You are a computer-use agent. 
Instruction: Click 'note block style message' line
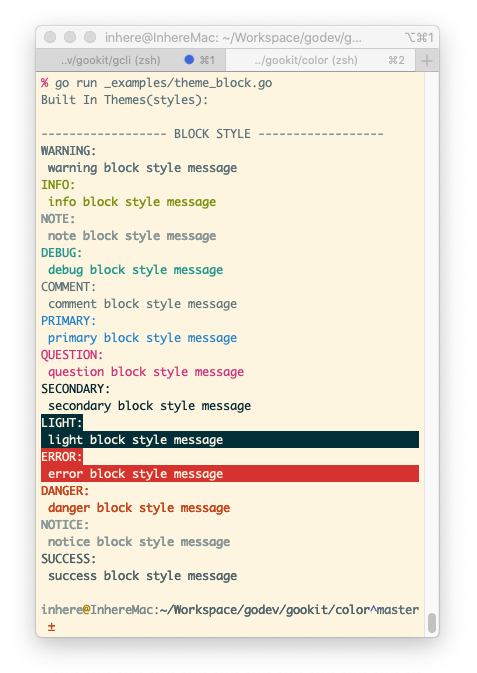pos(132,236)
